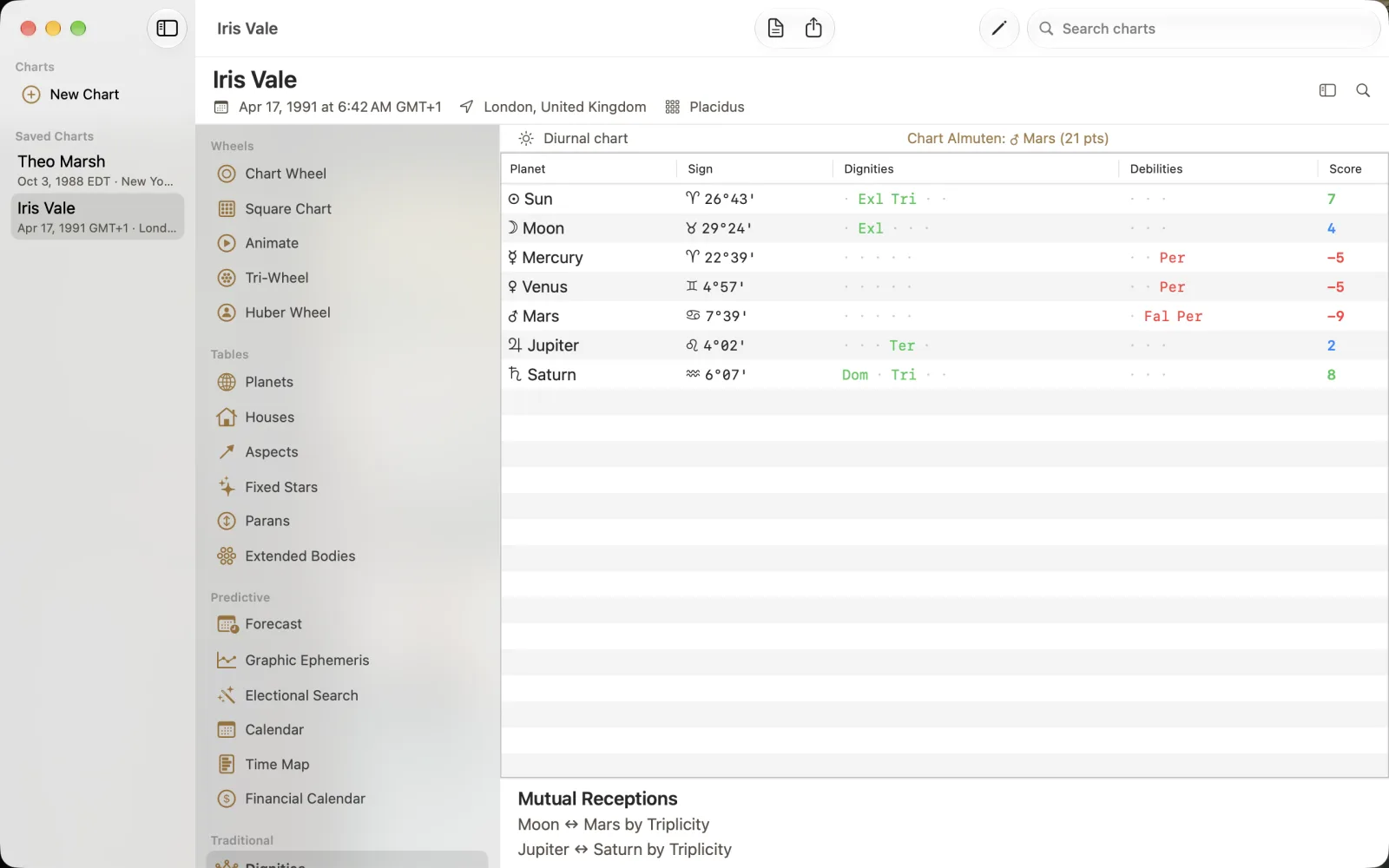Sort by the Score column header
Image resolution: width=1389 pixels, height=868 pixels.
click(x=1352, y=168)
